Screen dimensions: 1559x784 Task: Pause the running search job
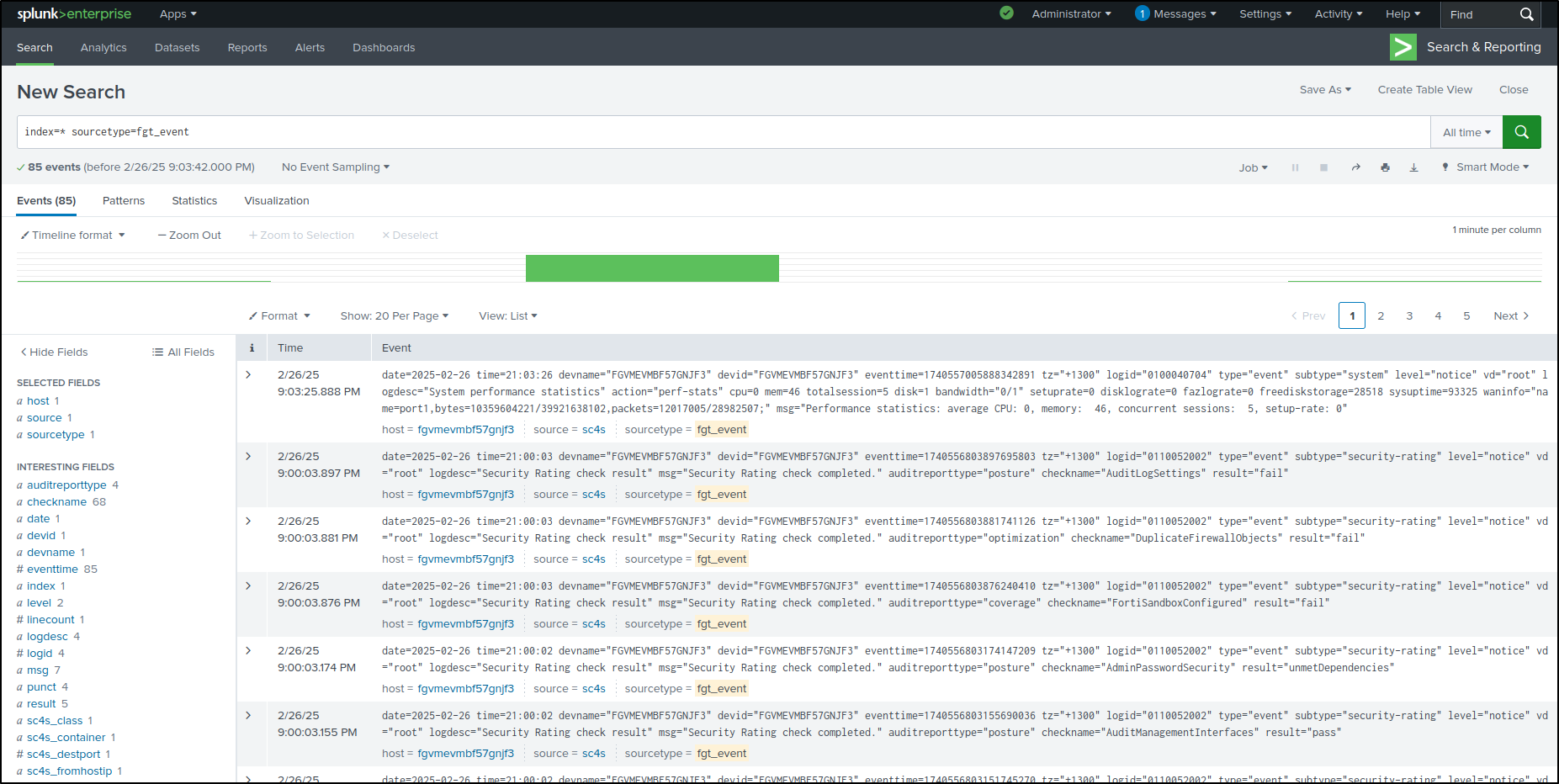coord(1295,167)
